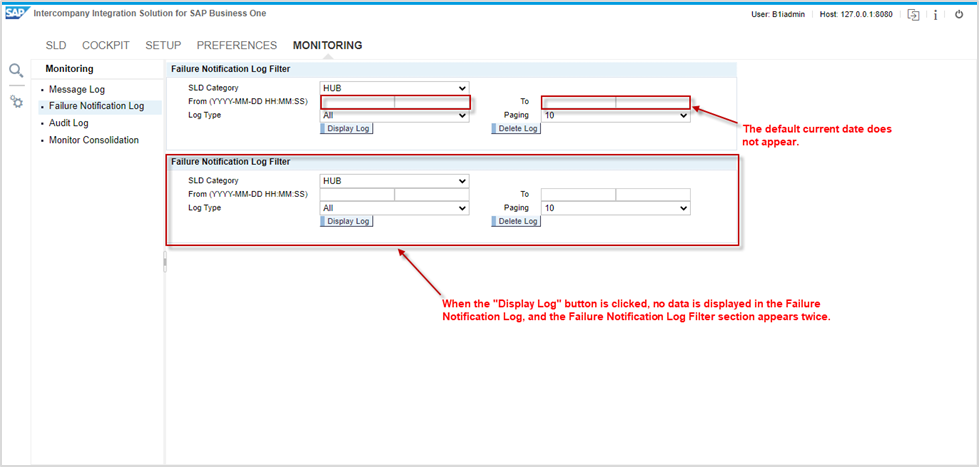Viewport: 979px width, 467px height.
Task: Expand the bottom SLD Category dropdown
Action: coord(394,181)
